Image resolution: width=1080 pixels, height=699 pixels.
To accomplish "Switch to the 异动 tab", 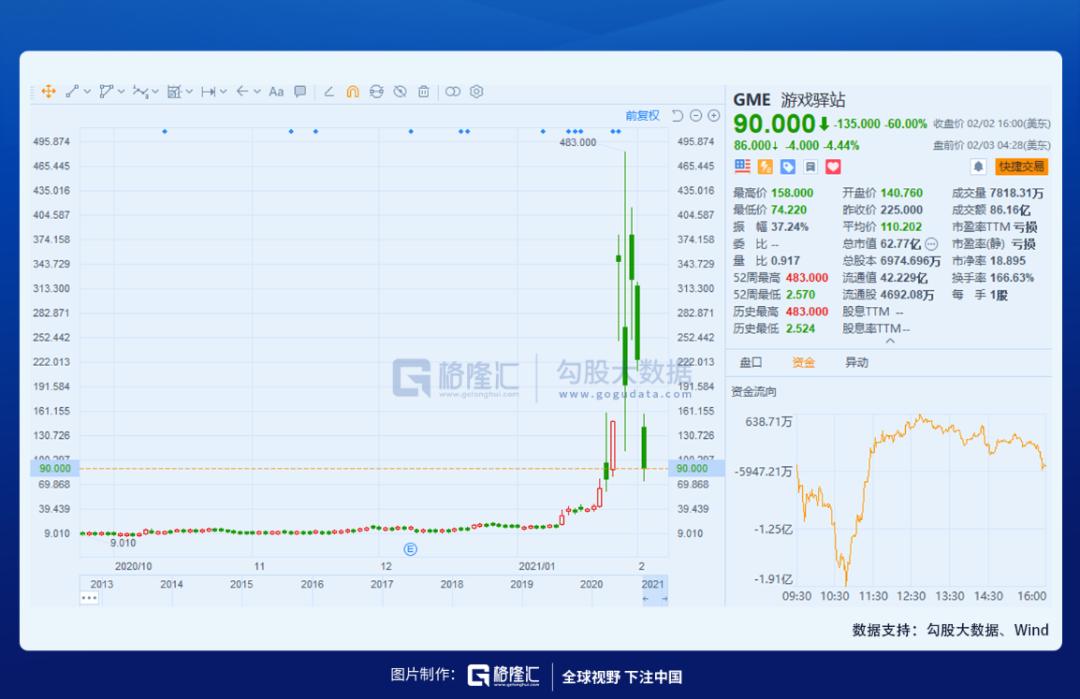I will tap(857, 362).
